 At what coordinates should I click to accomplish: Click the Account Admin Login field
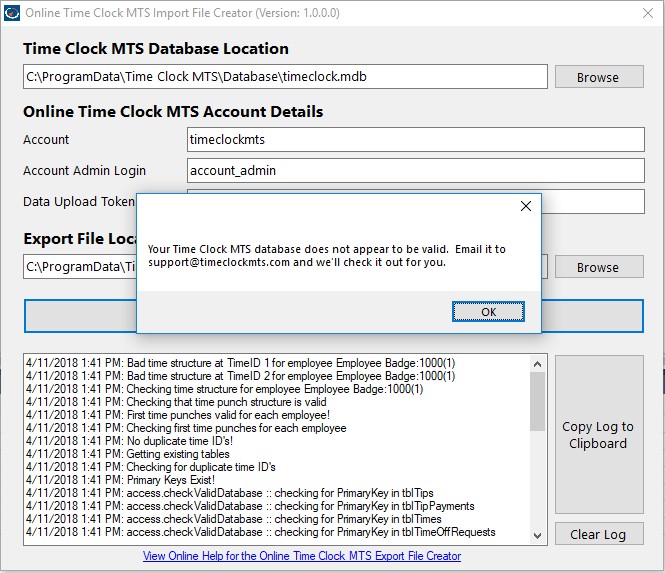(416, 171)
